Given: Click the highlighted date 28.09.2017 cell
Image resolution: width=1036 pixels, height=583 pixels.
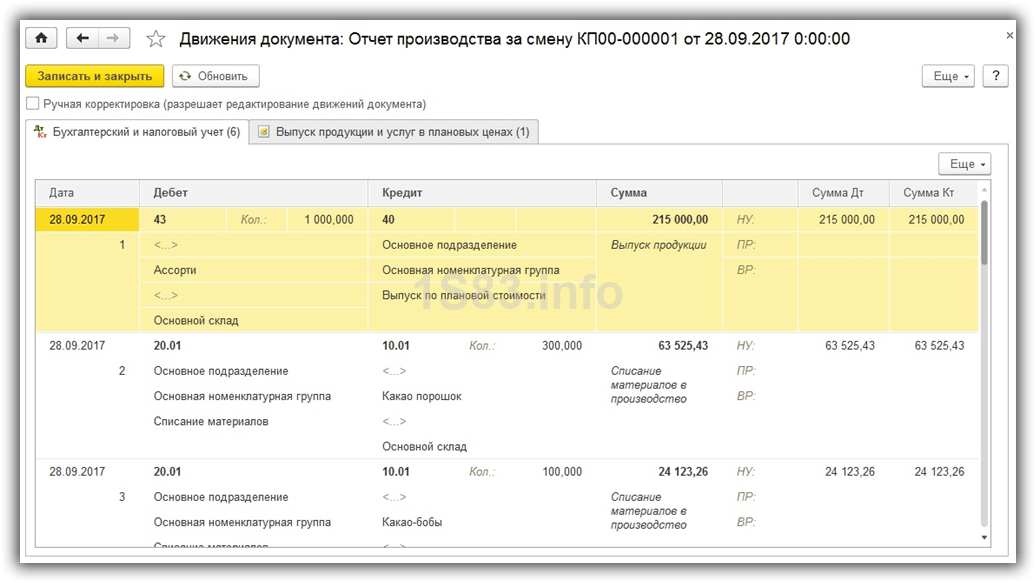Looking at the screenshot, I should pos(87,219).
